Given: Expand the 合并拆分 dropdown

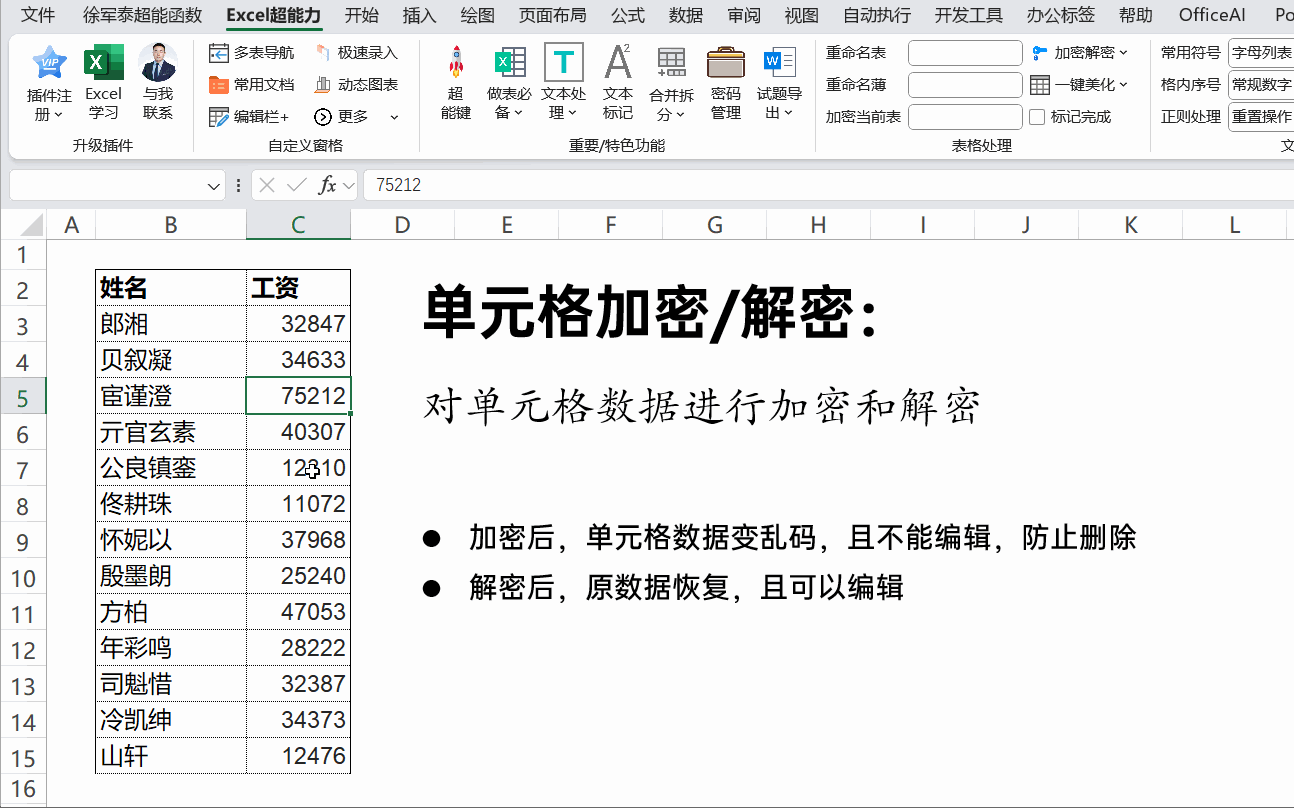Looking at the screenshot, I should (680, 115).
